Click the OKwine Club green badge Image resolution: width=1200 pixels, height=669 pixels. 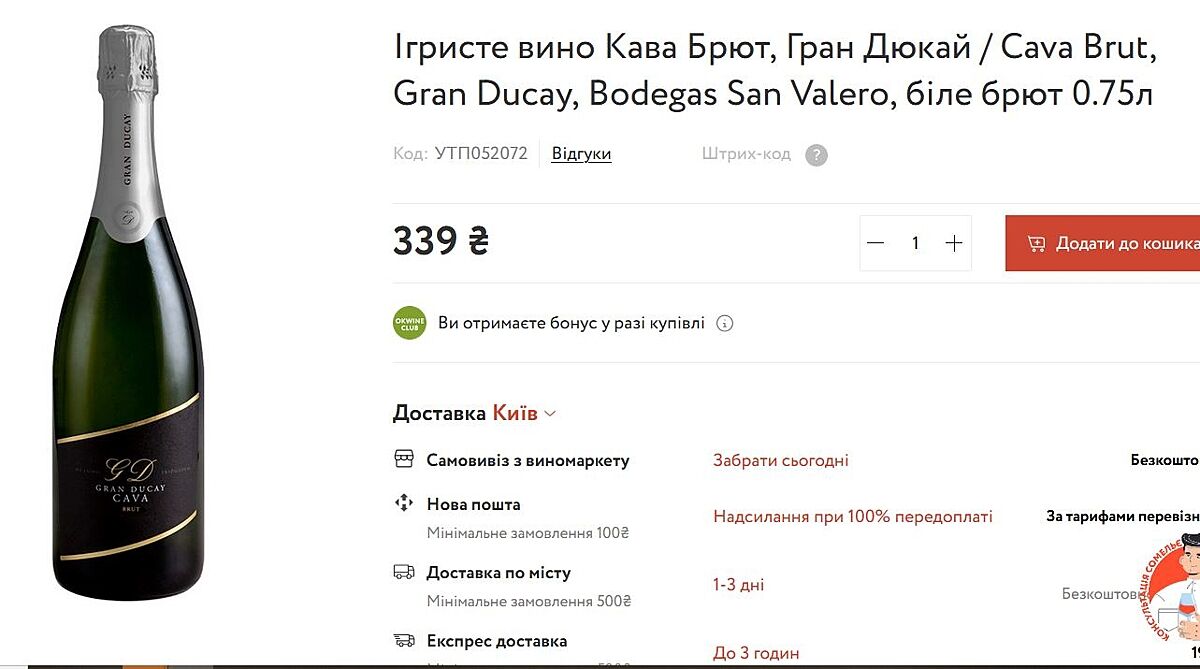pyautogui.click(x=409, y=323)
